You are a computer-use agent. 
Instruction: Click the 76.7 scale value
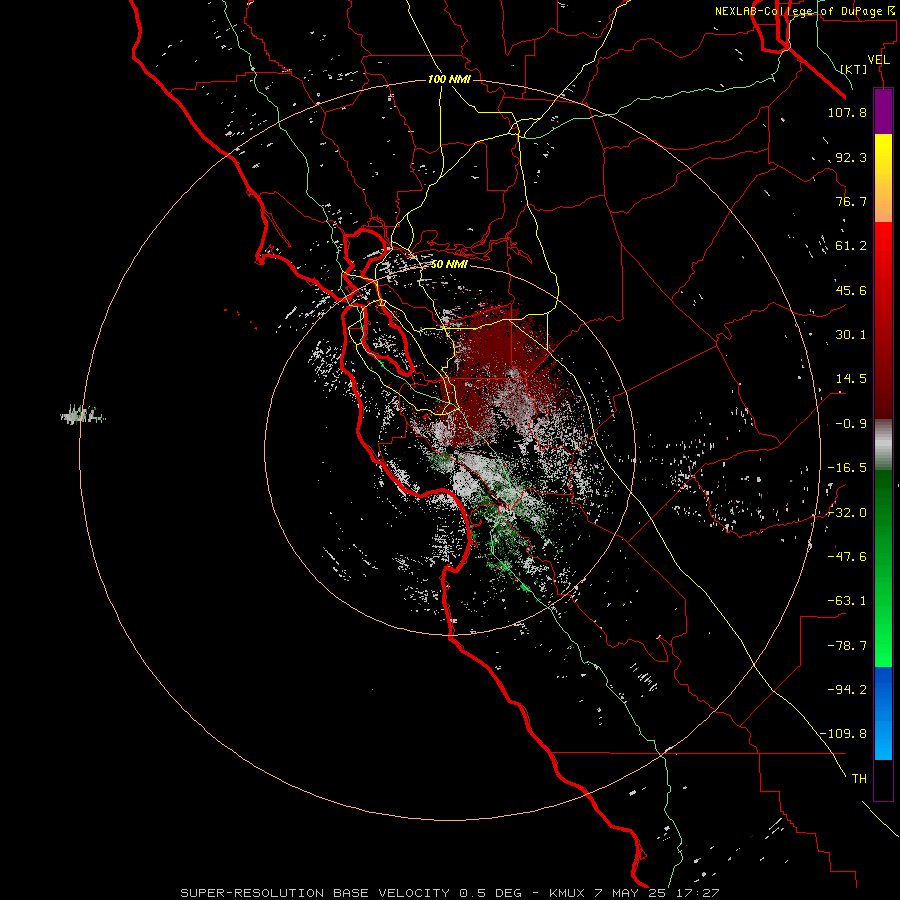tap(851, 201)
